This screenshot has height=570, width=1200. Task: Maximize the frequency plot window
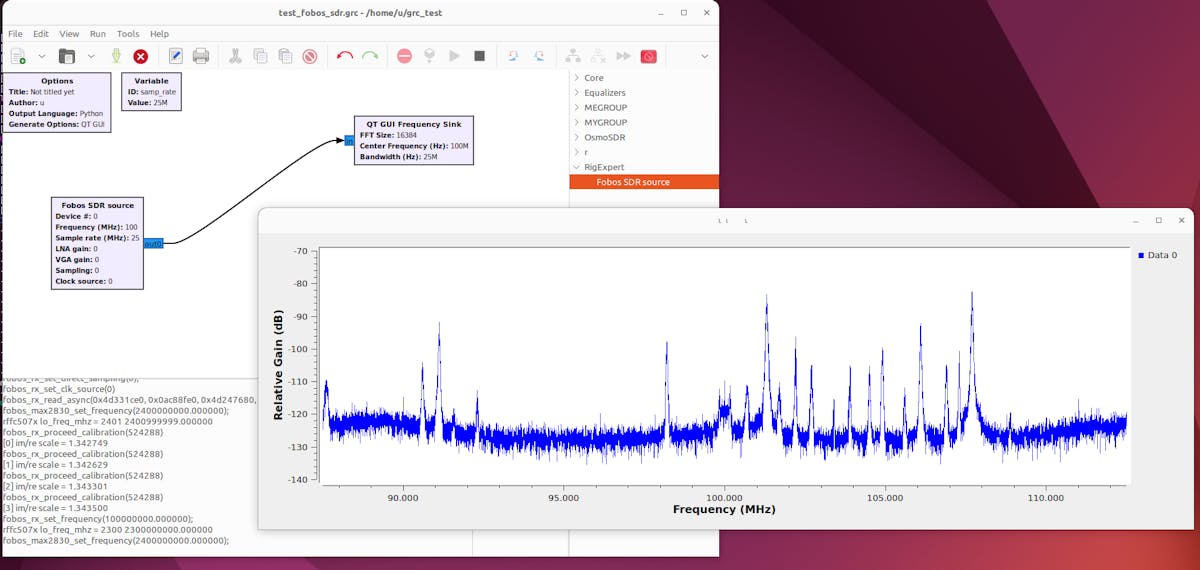tap(1158, 220)
